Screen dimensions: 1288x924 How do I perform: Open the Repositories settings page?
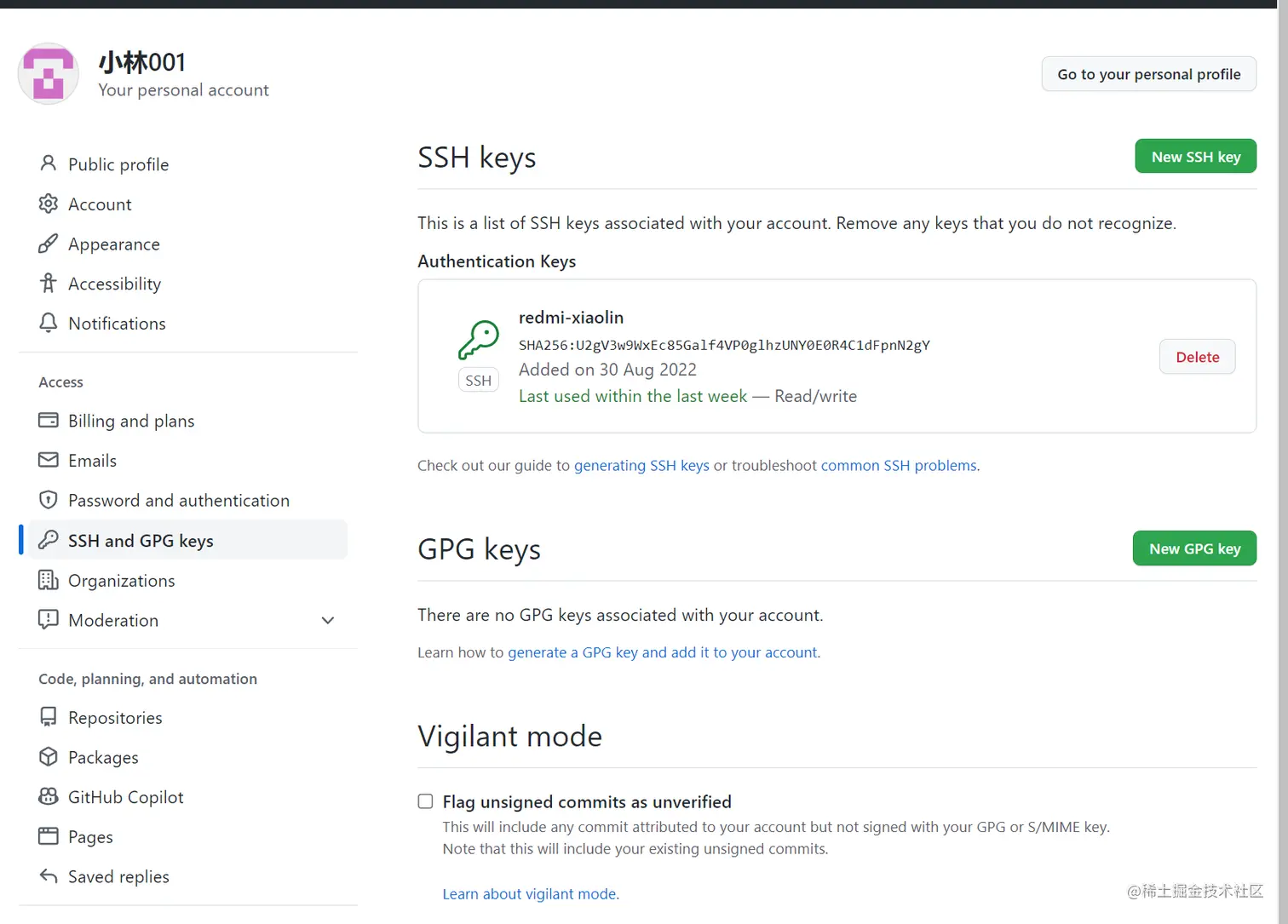115,718
